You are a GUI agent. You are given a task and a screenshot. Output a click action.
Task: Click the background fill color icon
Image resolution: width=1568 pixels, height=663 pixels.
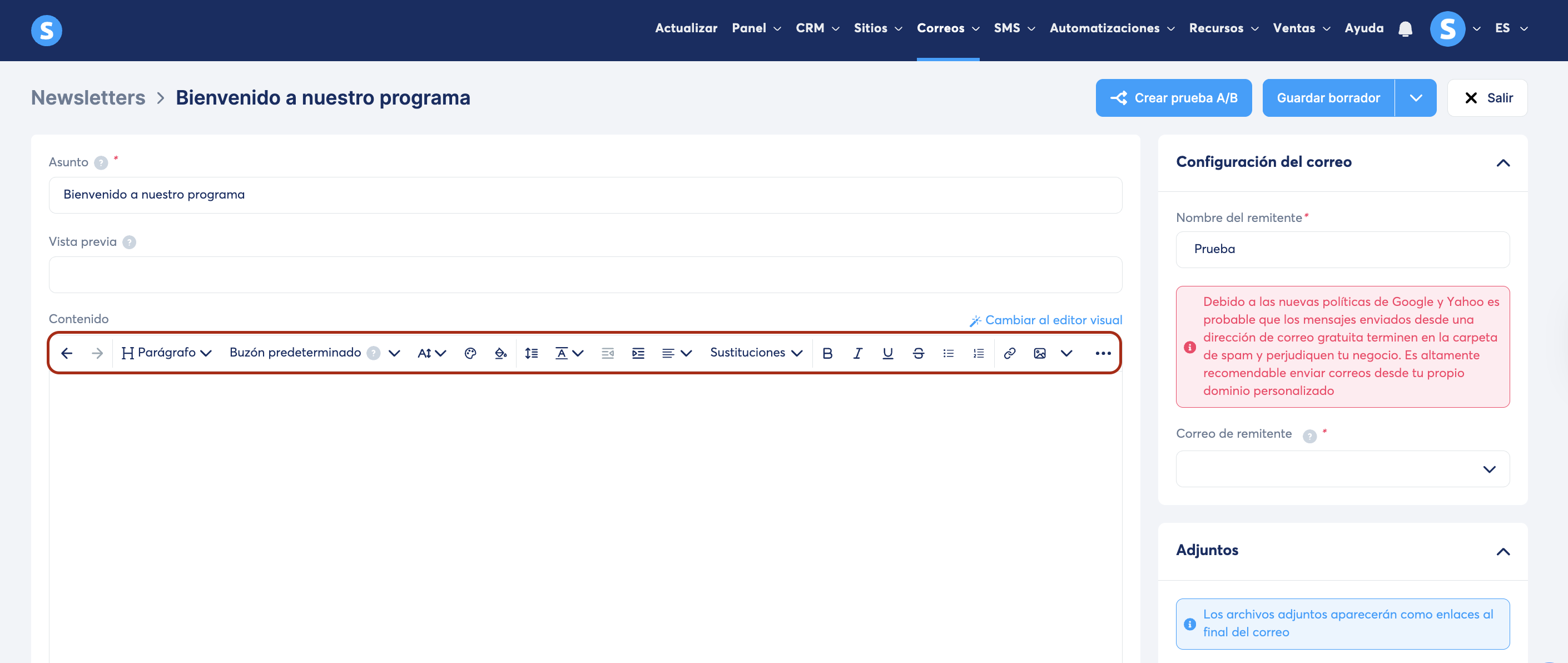coord(500,353)
